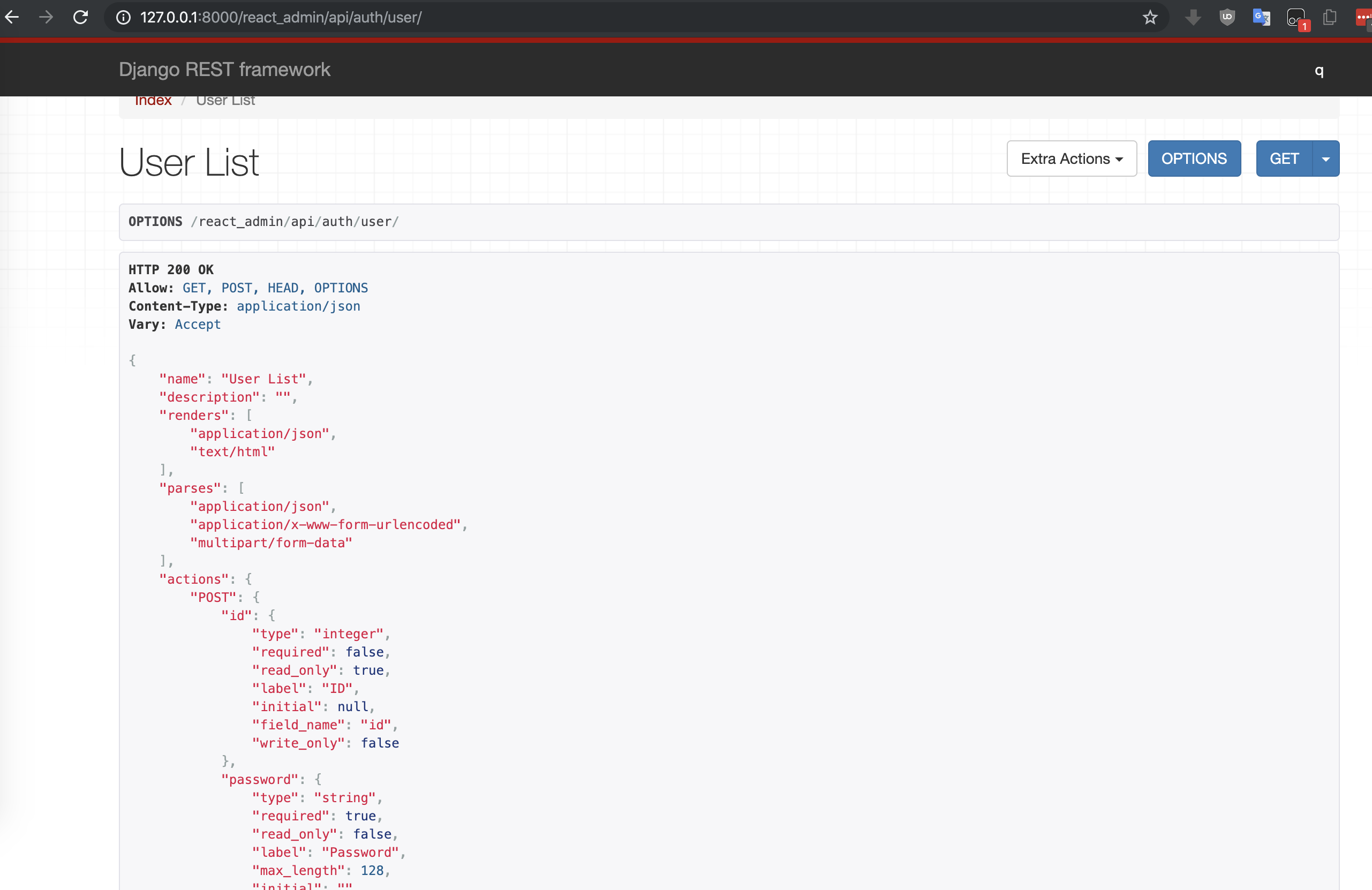Viewport: 1372px width, 890px height.
Task: View the site information icon in the address bar
Action: pos(123,17)
